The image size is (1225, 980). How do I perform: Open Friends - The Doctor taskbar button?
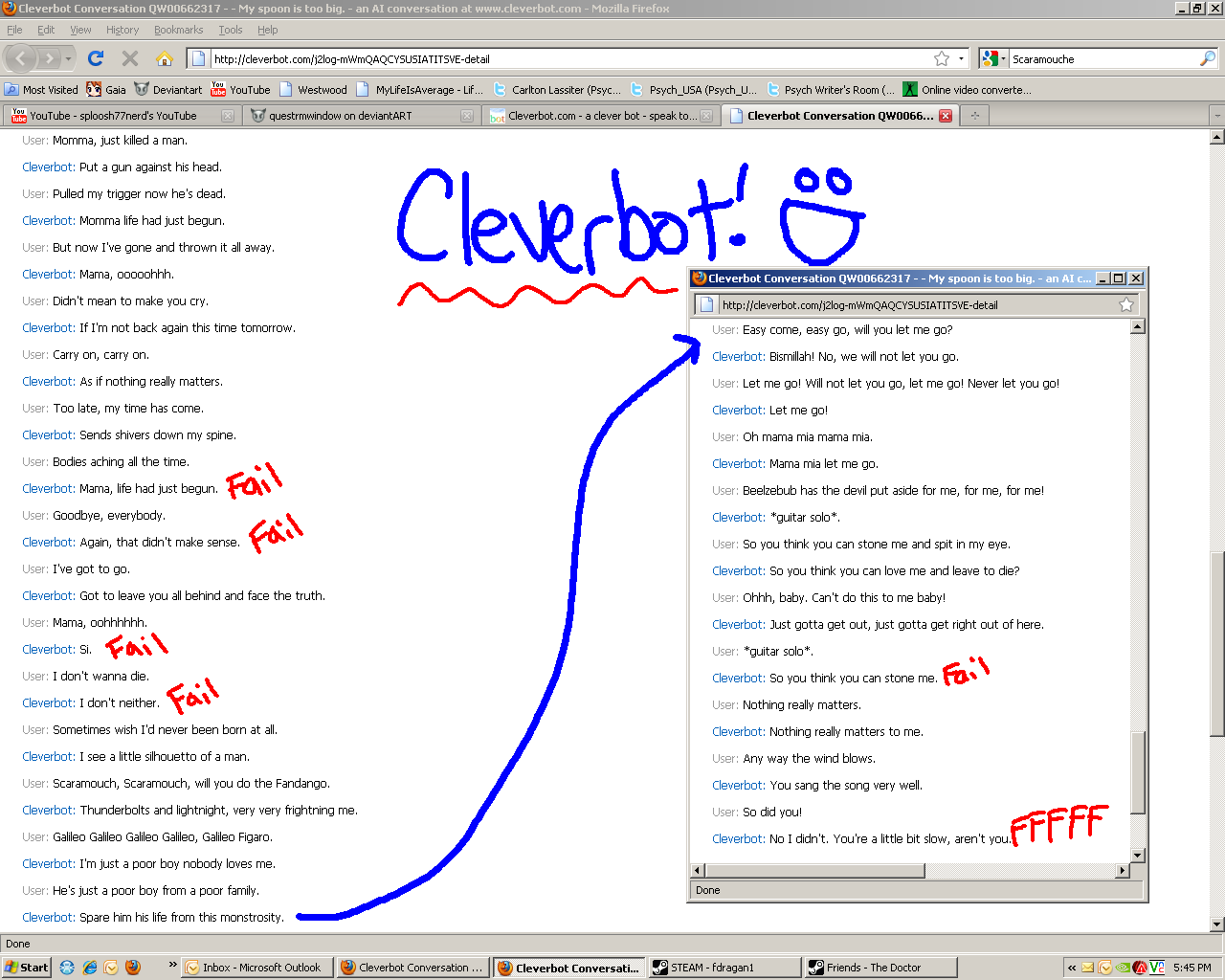[x=880, y=968]
